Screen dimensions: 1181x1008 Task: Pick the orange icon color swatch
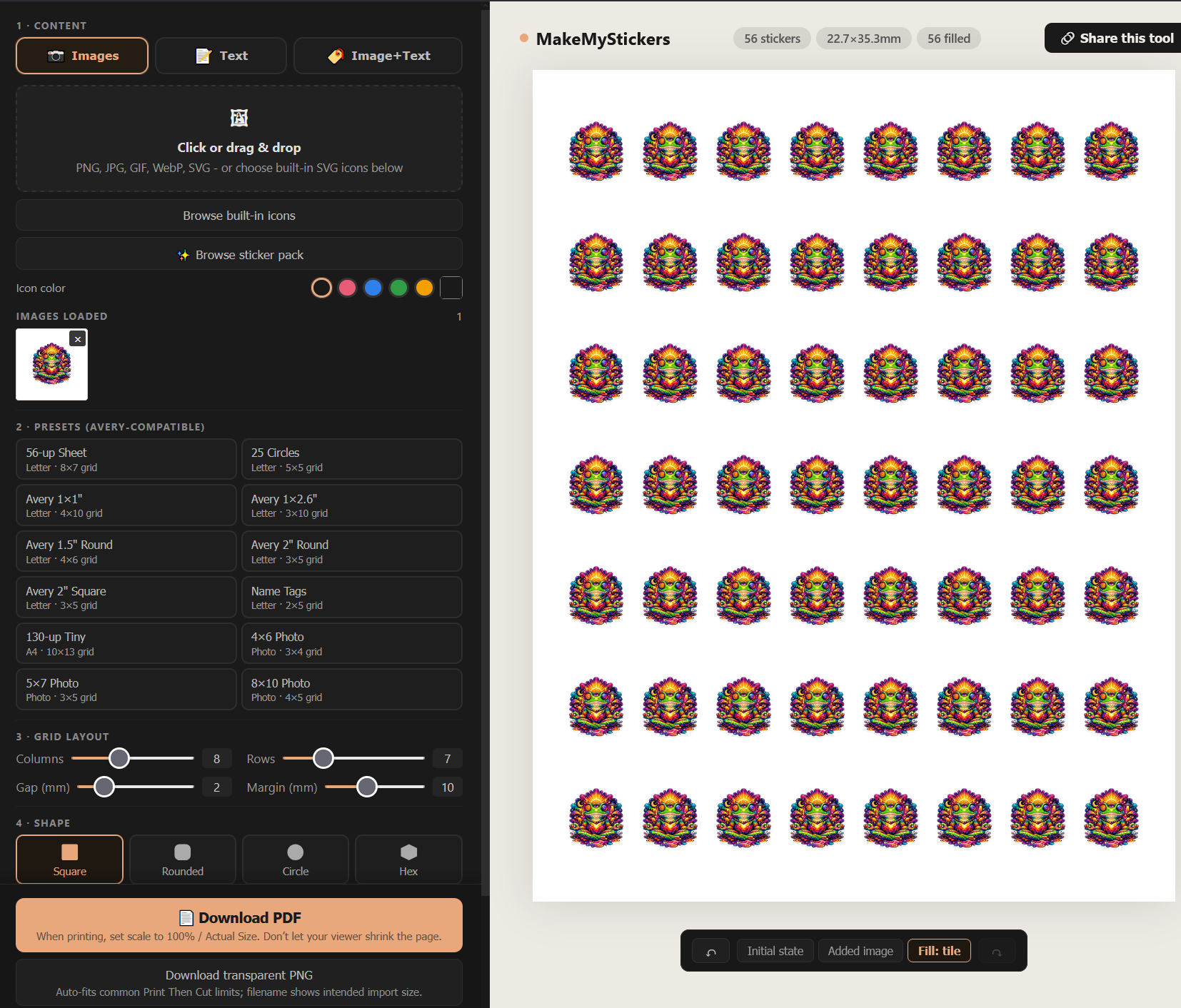pyautogui.click(x=424, y=288)
